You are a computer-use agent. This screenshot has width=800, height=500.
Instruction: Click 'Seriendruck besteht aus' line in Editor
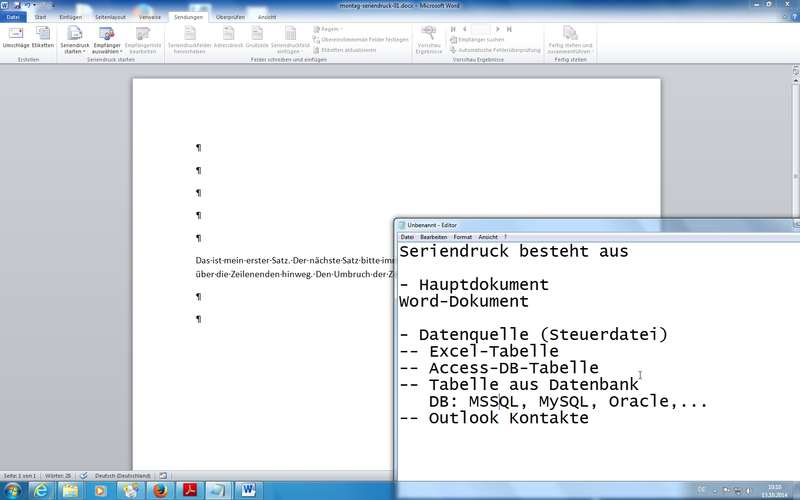pos(514,251)
